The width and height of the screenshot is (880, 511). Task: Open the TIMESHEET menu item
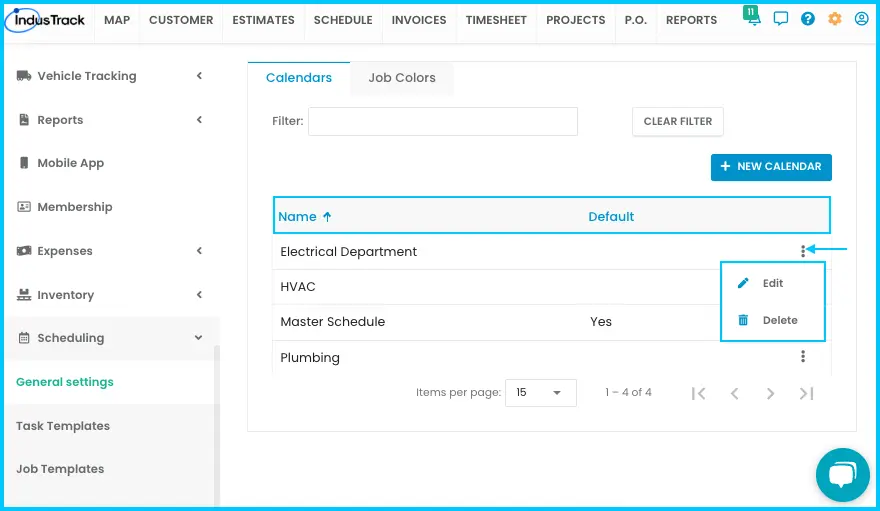pyautogui.click(x=496, y=20)
